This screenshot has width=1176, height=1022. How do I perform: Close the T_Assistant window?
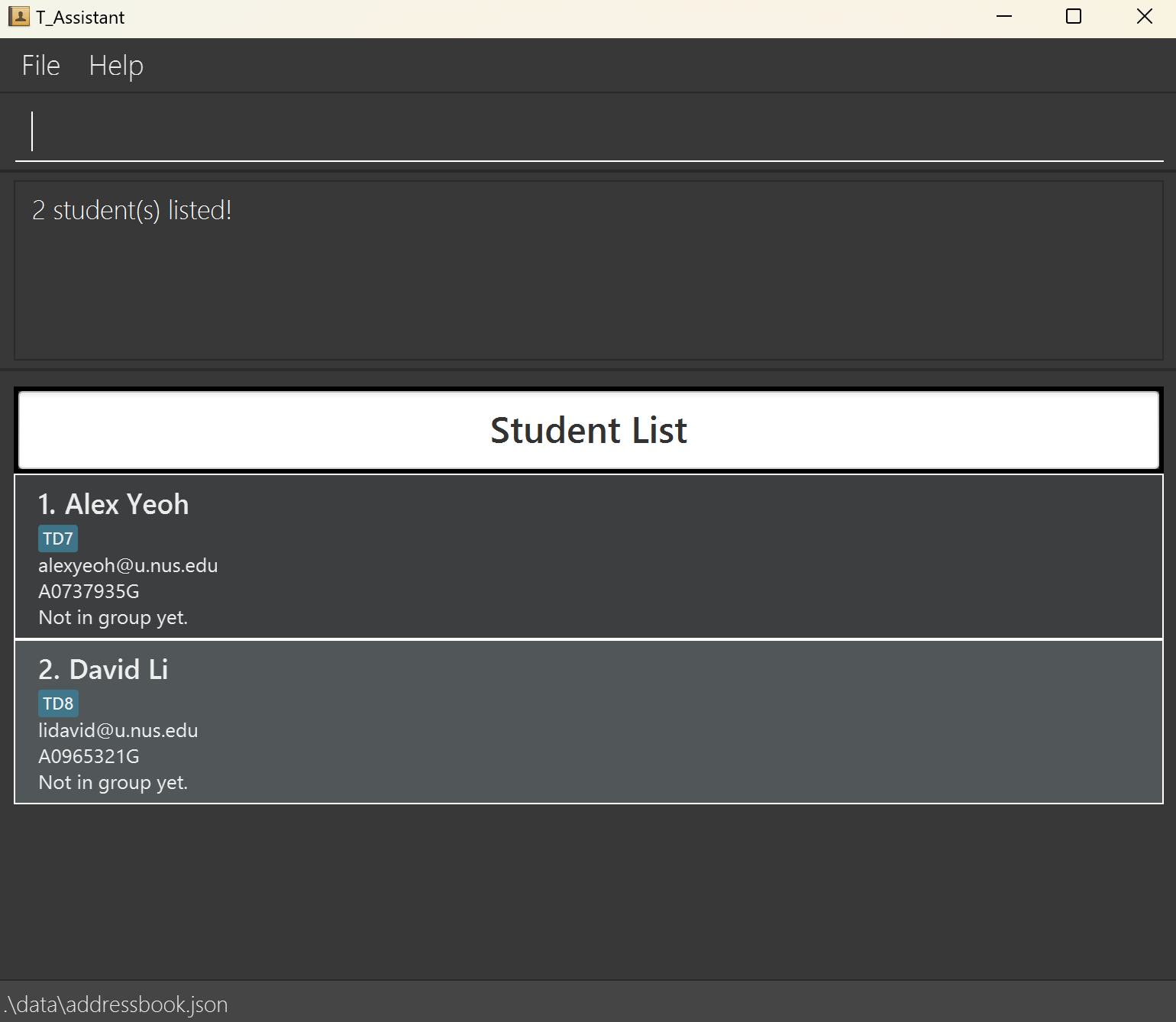[x=1144, y=17]
